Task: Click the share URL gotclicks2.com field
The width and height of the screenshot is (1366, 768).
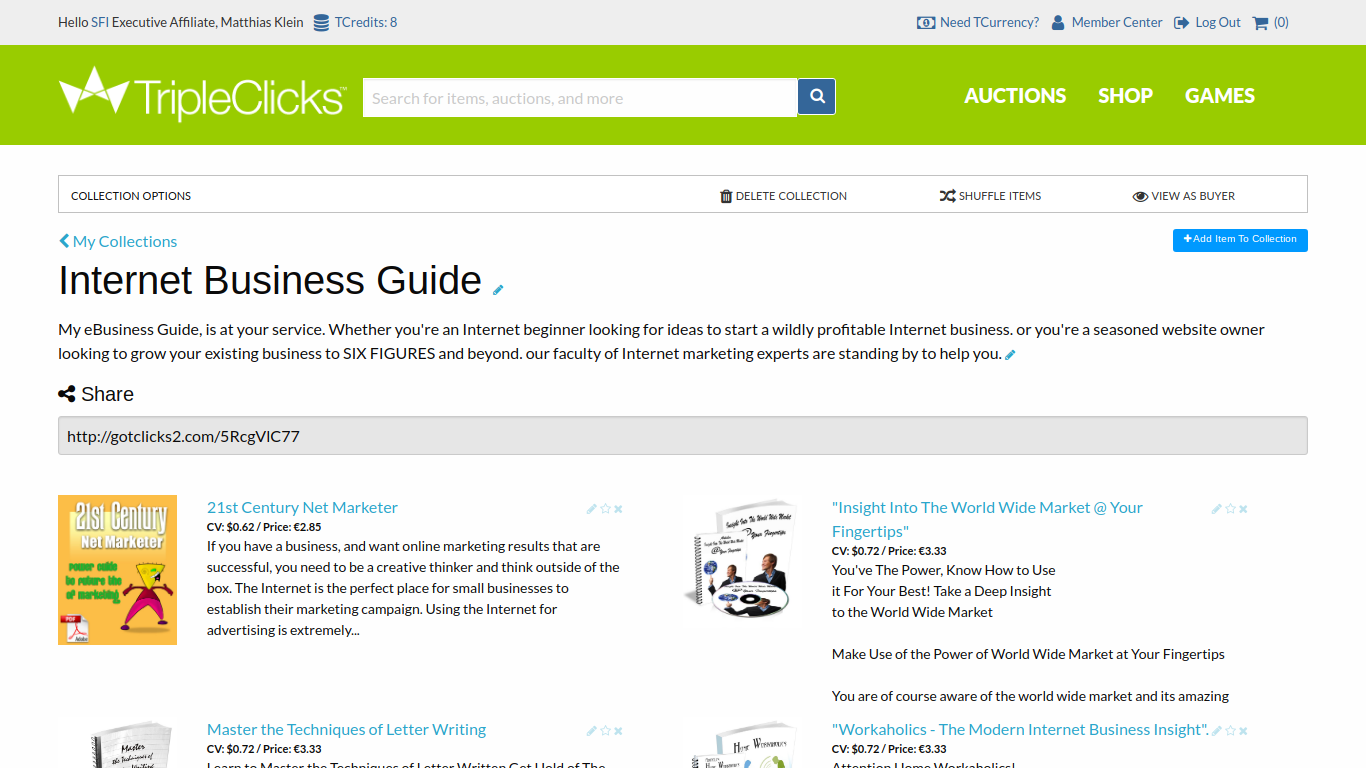Action: tap(683, 436)
